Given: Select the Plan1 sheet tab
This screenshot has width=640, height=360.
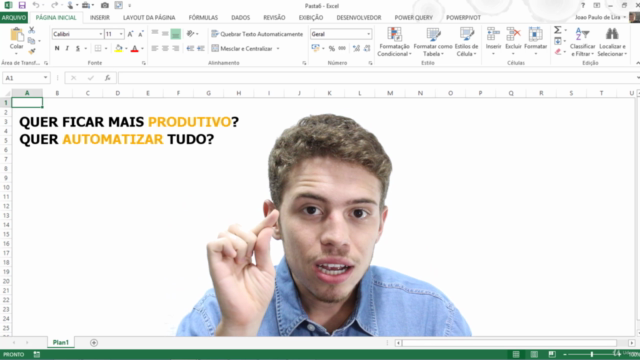Looking at the screenshot, I should tap(61, 342).
